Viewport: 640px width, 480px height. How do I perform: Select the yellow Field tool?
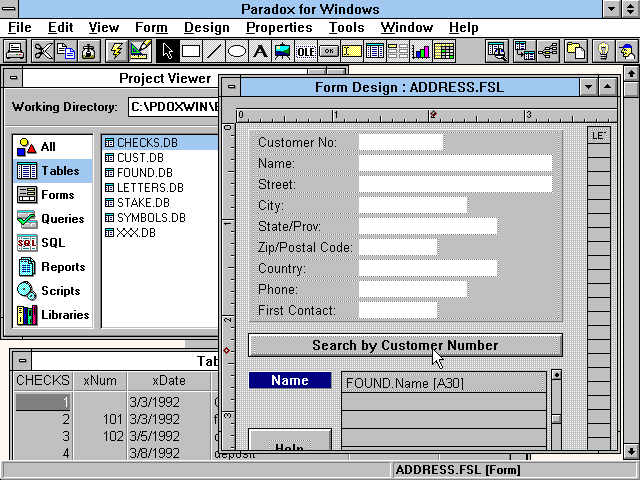[x=352, y=51]
